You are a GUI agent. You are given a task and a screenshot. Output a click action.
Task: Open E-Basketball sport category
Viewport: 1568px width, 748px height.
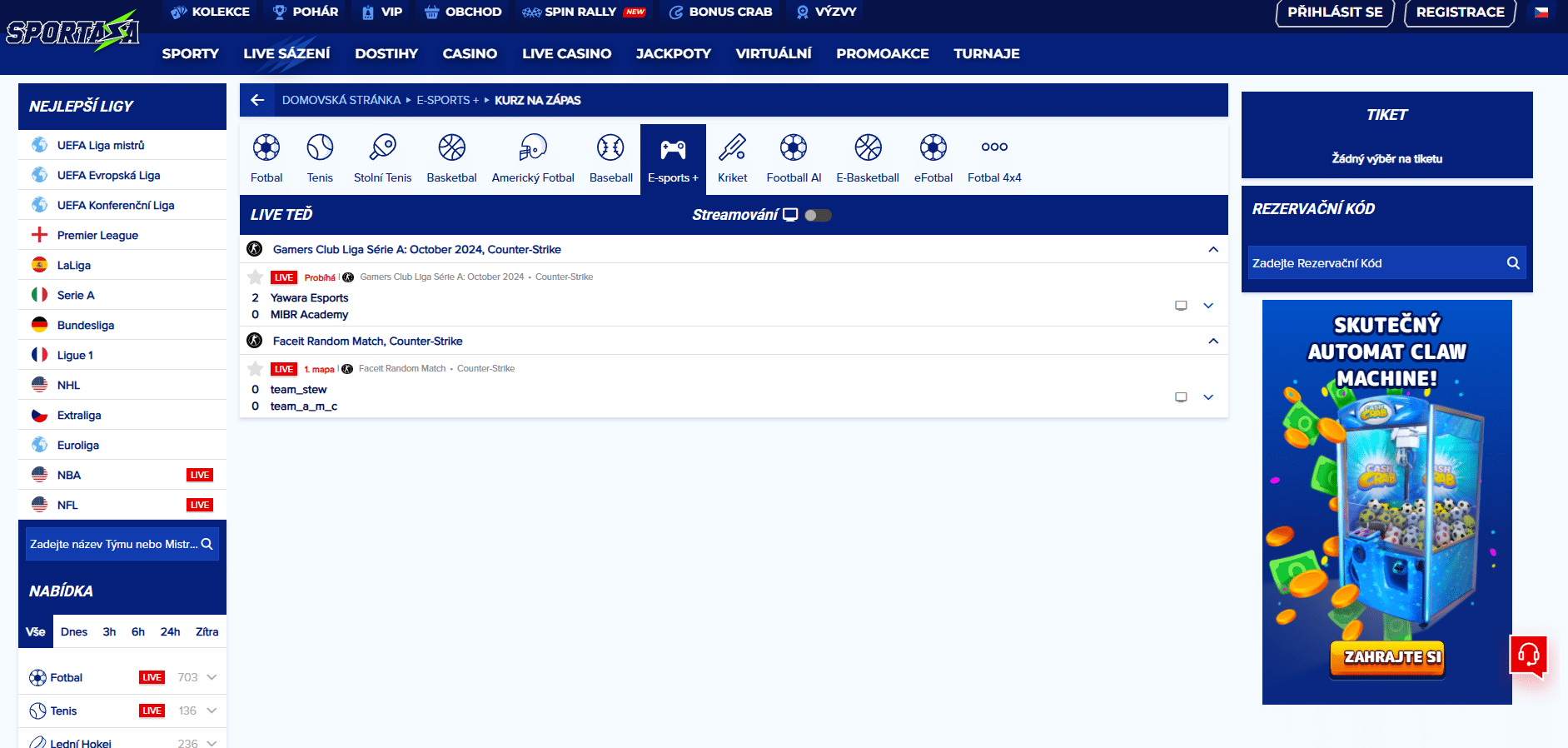tap(868, 159)
